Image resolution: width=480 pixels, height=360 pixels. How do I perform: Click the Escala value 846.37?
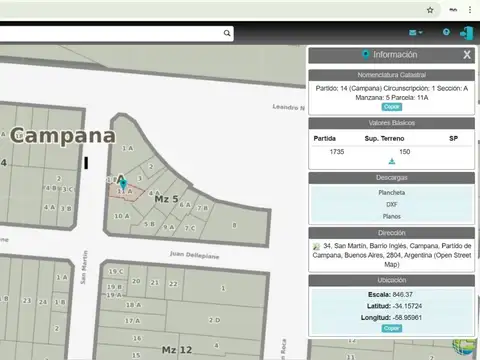[x=402, y=295]
